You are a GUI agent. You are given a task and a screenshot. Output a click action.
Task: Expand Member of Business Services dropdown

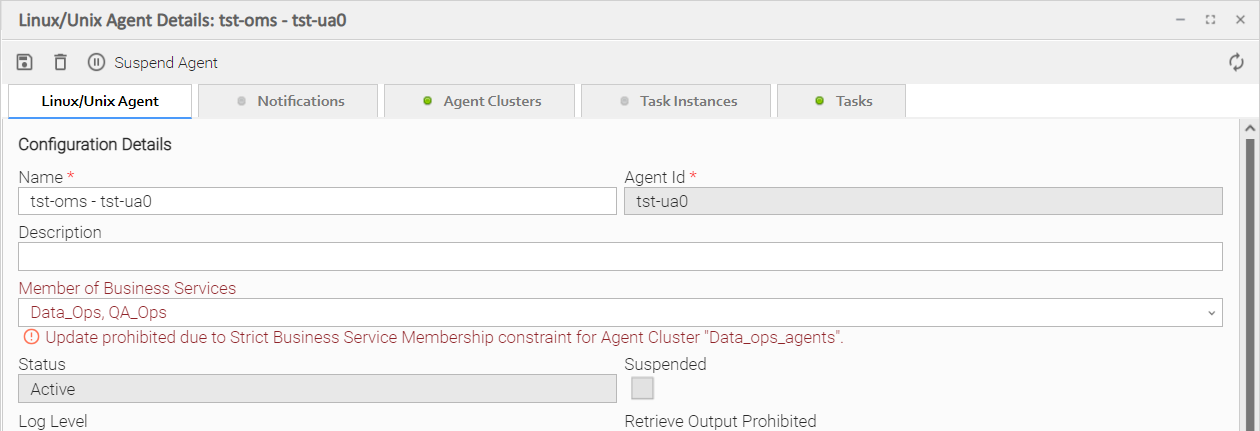tap(1213, 313)
